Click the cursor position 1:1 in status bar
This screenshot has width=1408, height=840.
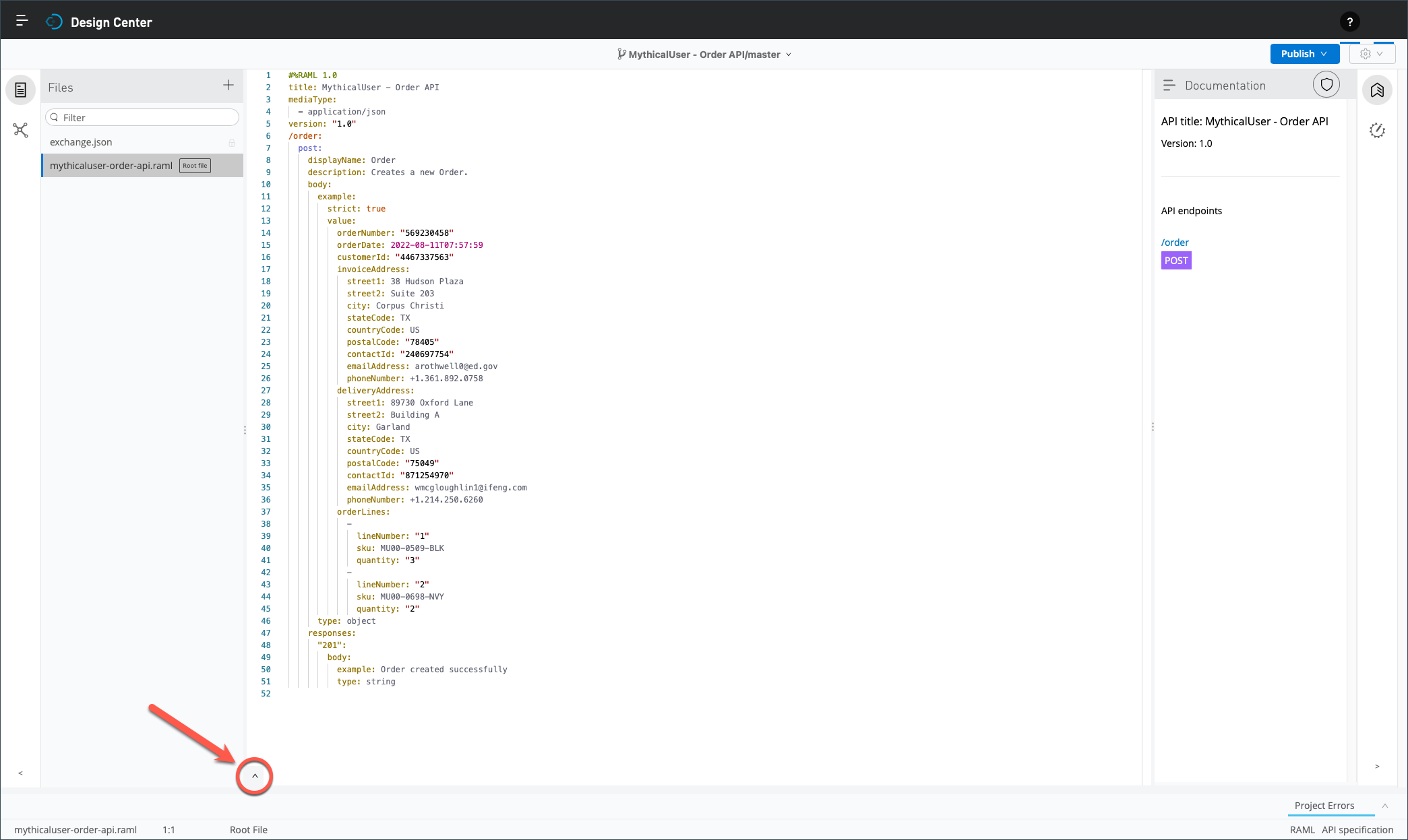pyautogui.click(x=169, y=830)
